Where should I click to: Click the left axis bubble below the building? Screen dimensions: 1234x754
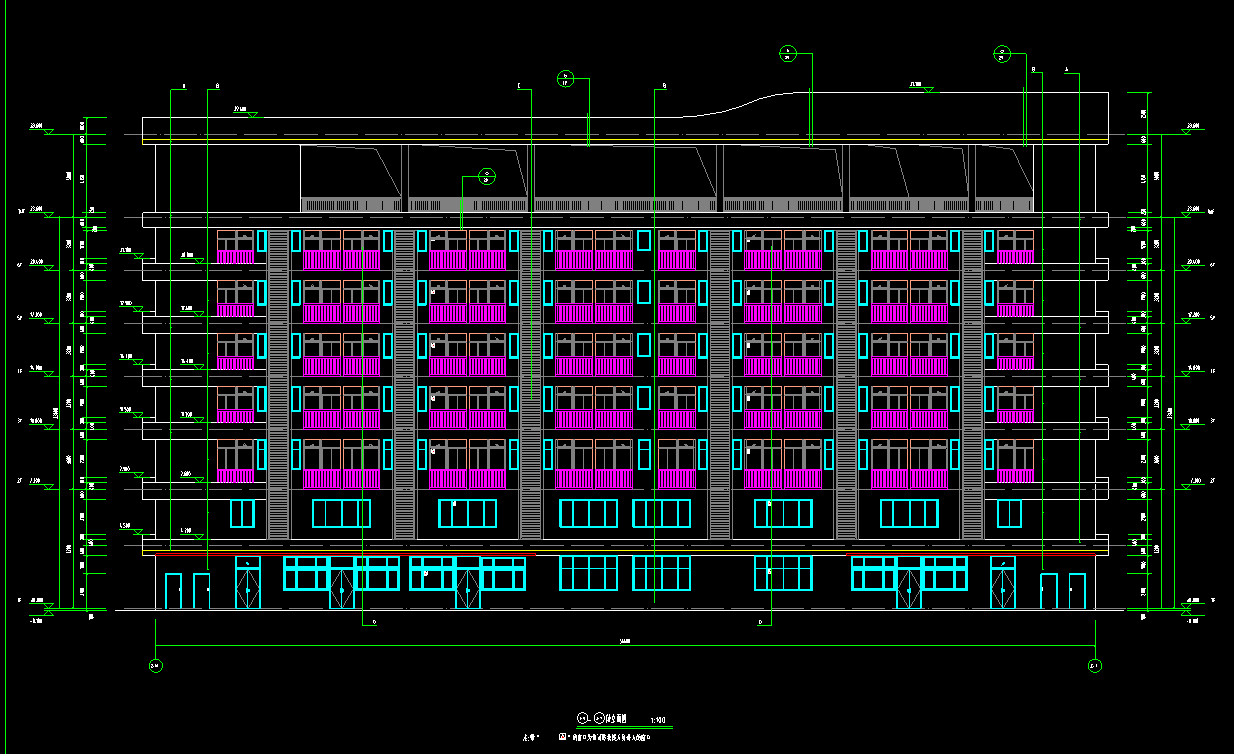tap(155, 665)
